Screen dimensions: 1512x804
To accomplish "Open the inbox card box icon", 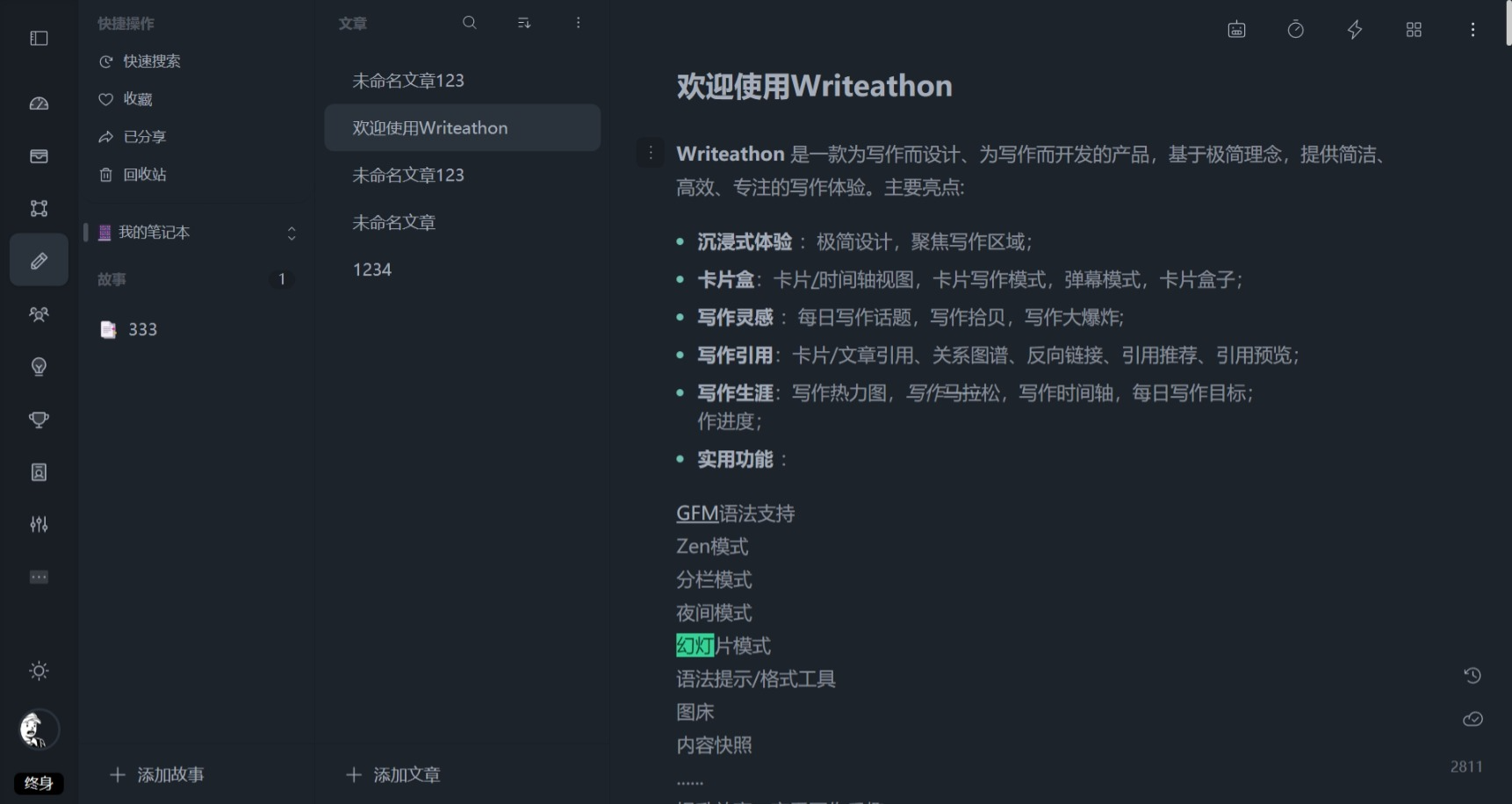I will click(x=39, y=156).
